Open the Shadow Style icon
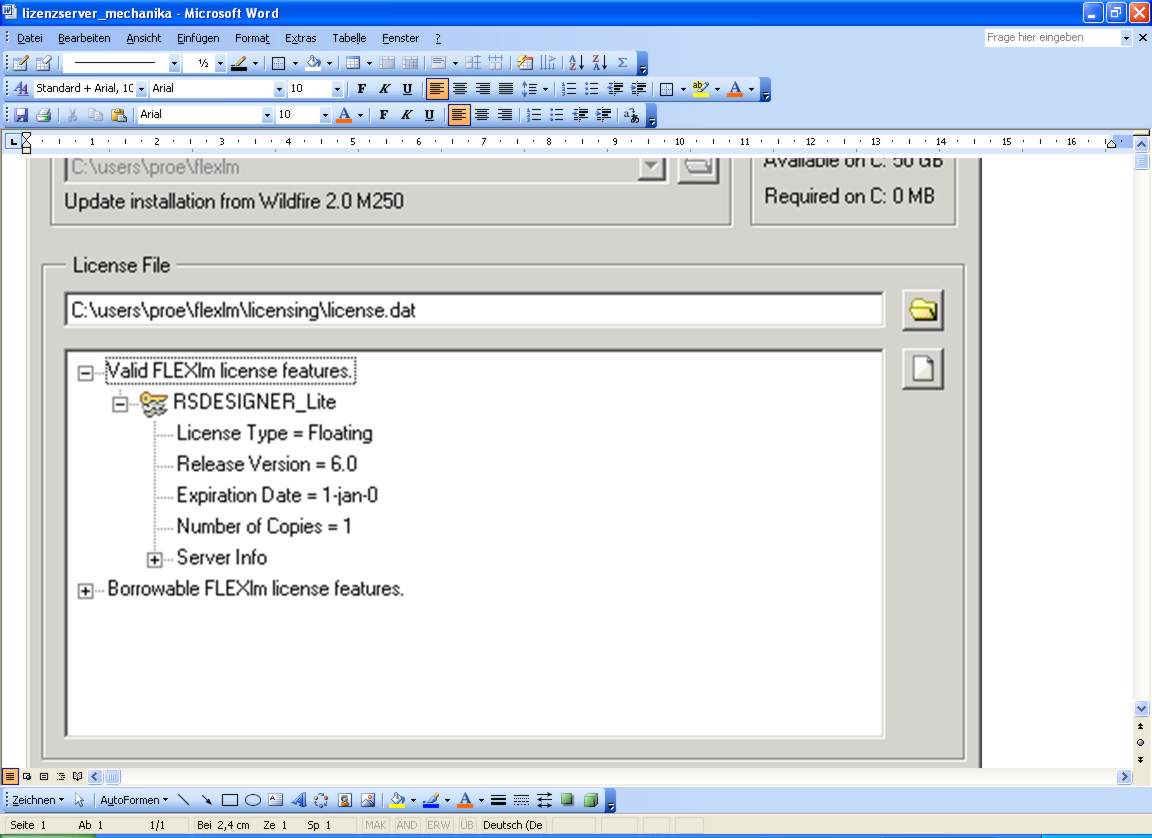The height and width of the screenshot is (838, 1152). tap(567, 800)
